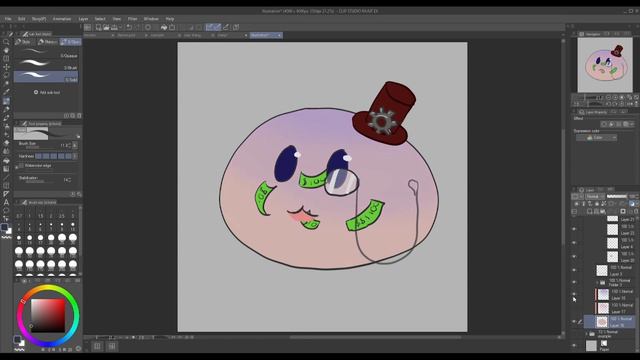Open the Brush Size stepper button
Image resolution: width=640 pixels, height=360 pixels.
75,145
